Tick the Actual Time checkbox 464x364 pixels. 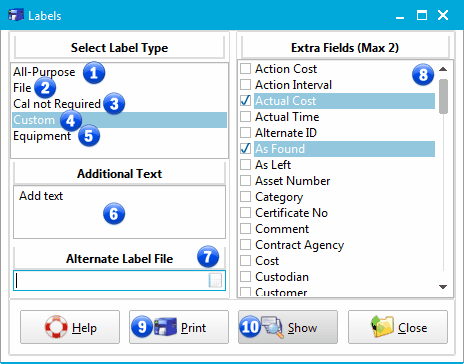point(246,117)
